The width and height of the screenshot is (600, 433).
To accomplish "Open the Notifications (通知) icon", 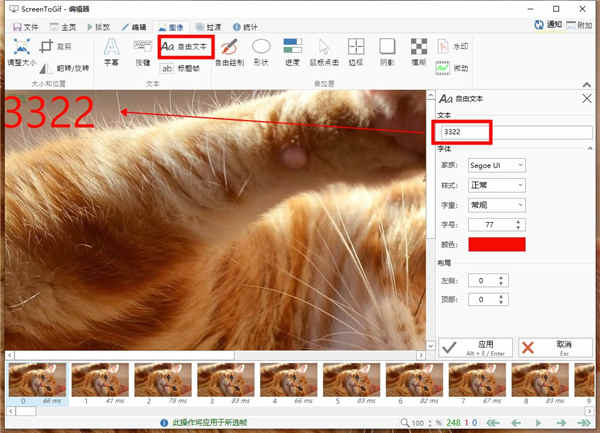I will (x=548, y=25).
